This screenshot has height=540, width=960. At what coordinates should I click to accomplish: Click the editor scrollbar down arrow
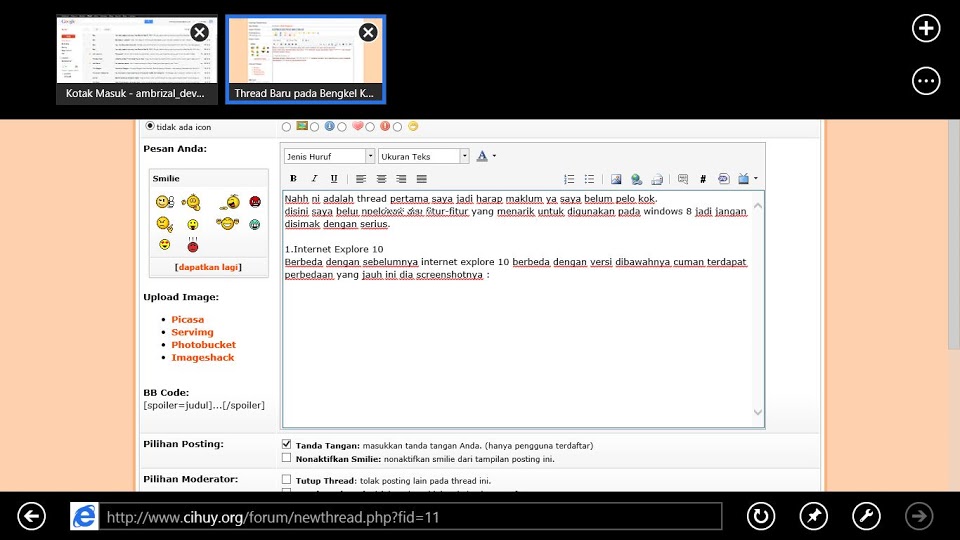pos(758,413)
